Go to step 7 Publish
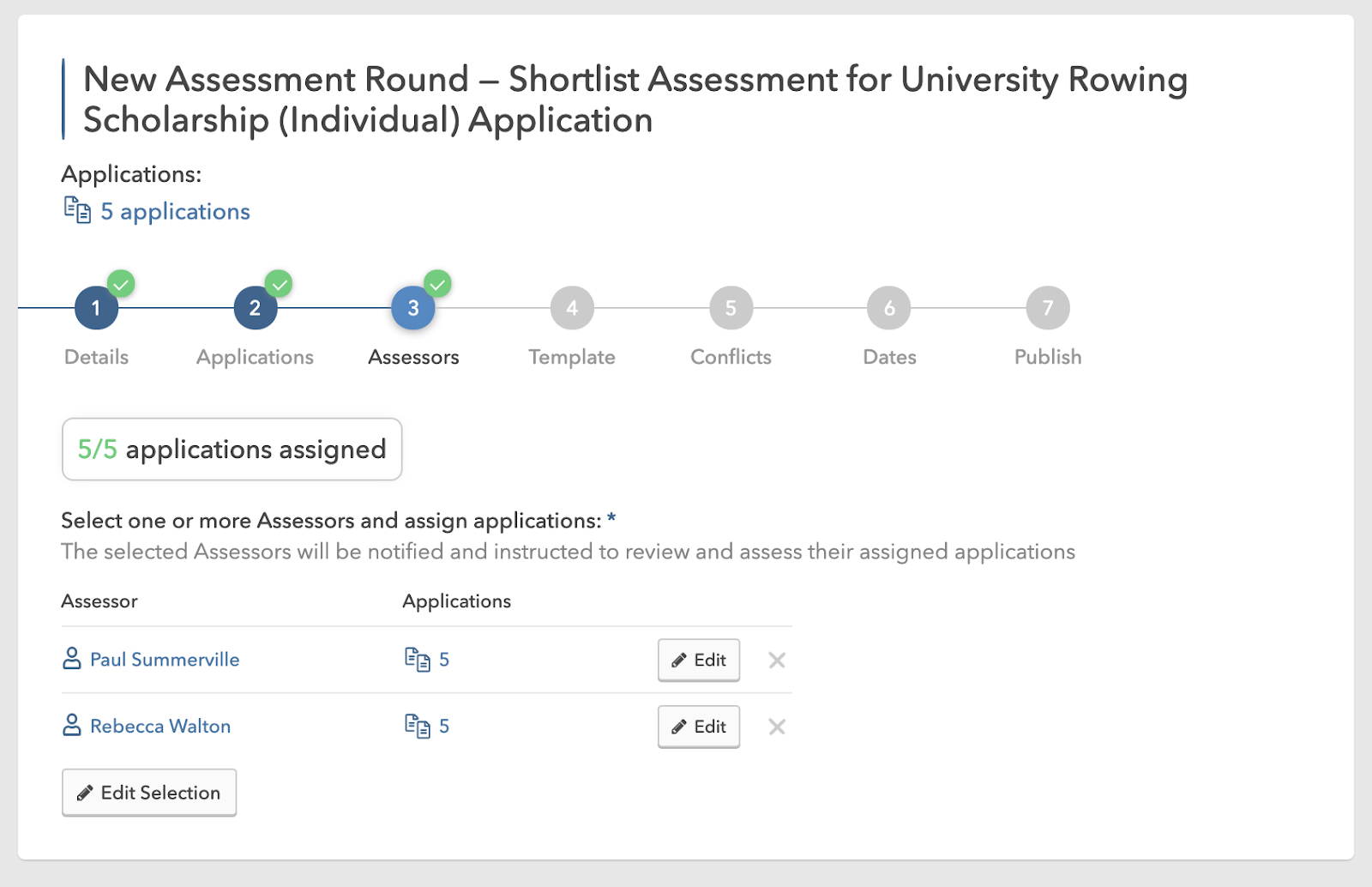Image resolution: width=1372 pixels, height=887 pixels. click(1048, 309)
